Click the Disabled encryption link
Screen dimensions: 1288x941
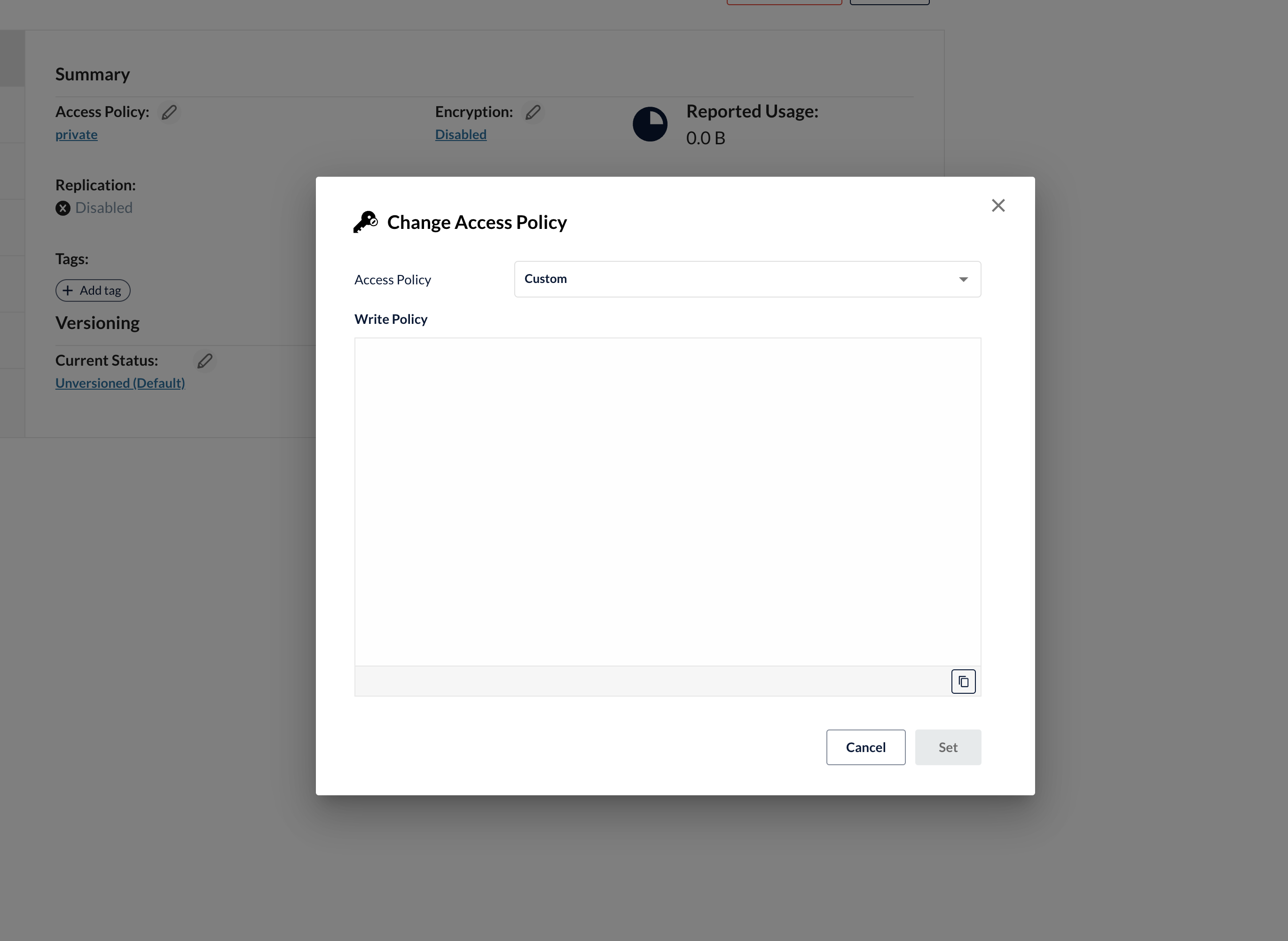click(x=460, y=134)
